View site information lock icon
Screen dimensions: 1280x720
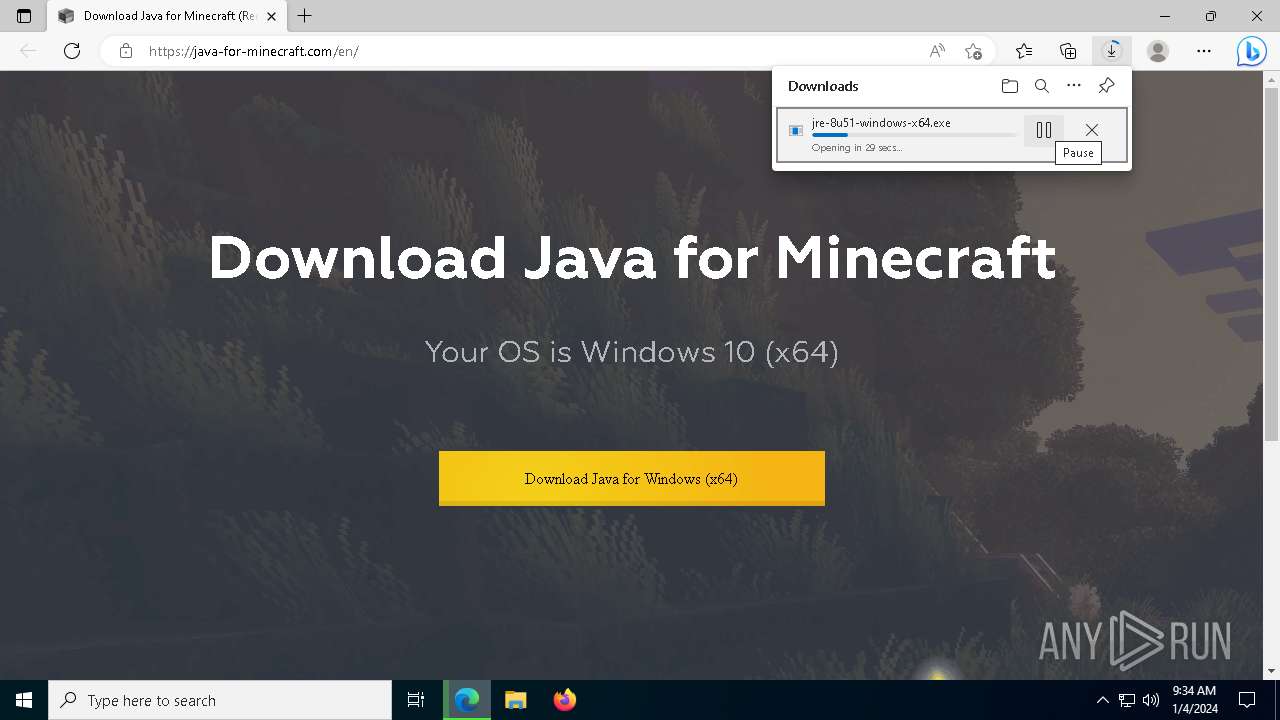pos(126,51)
